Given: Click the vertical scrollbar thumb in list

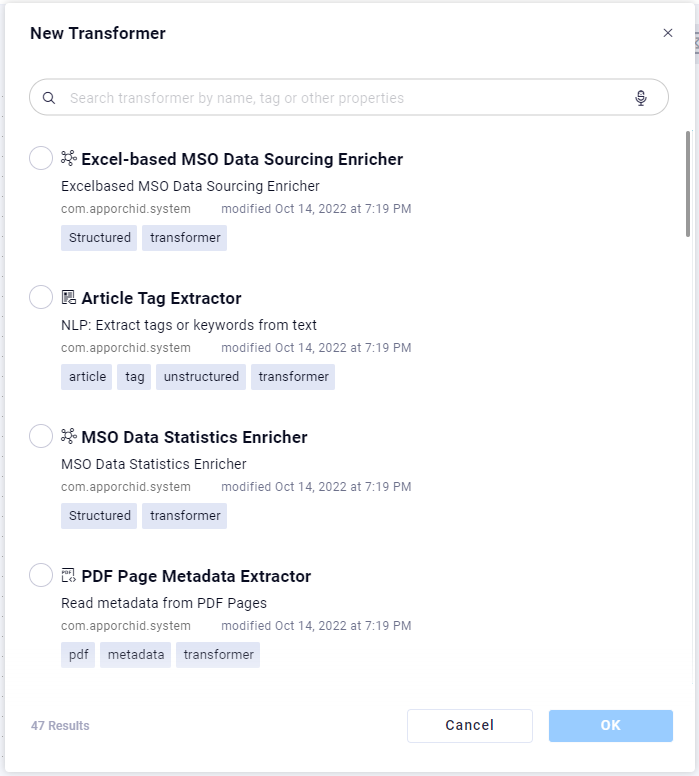Looking at the screenshot, I should [x=688, y=183].
